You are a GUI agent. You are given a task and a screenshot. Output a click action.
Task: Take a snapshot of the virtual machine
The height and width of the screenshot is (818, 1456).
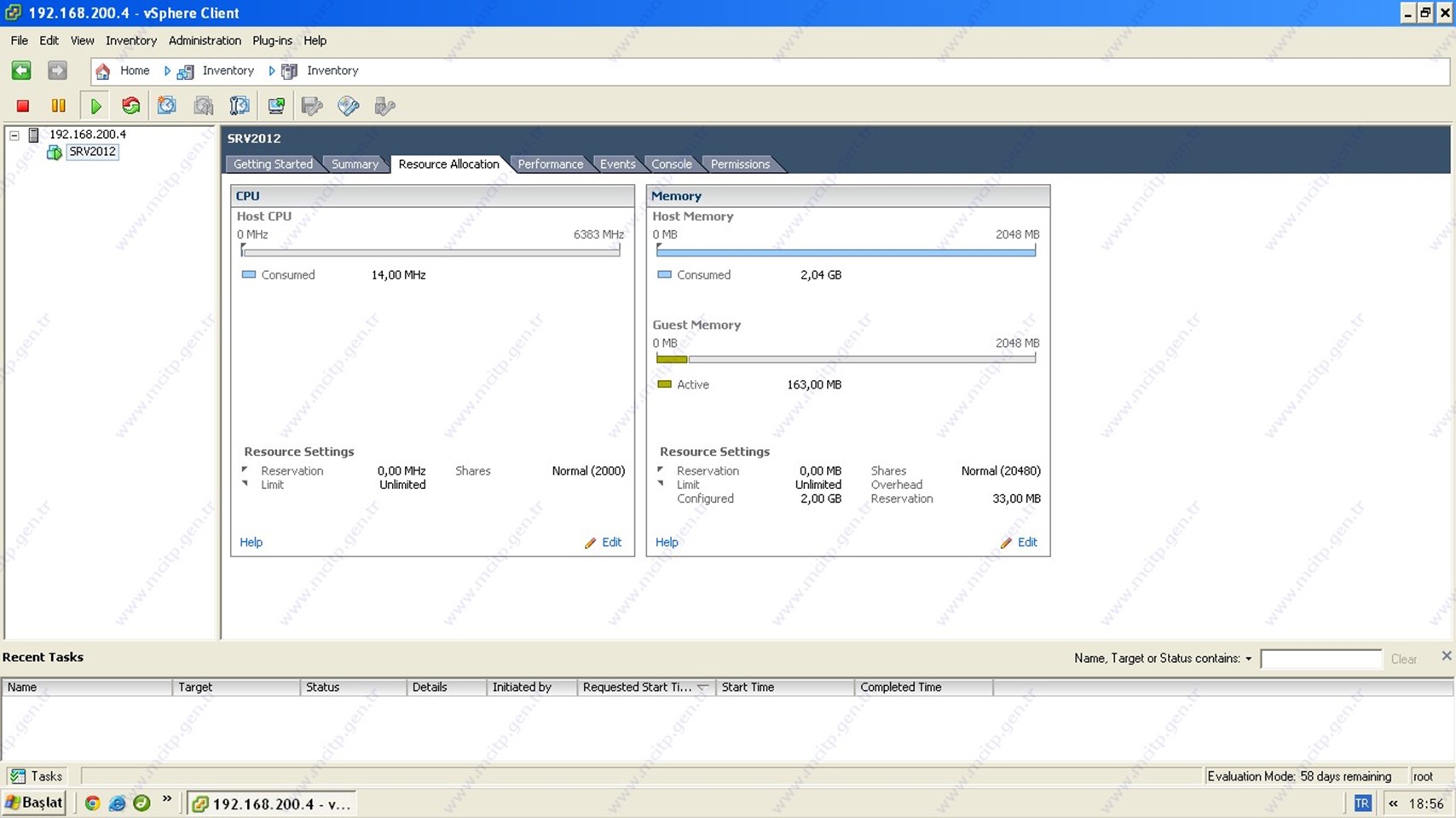pos(167,106)
